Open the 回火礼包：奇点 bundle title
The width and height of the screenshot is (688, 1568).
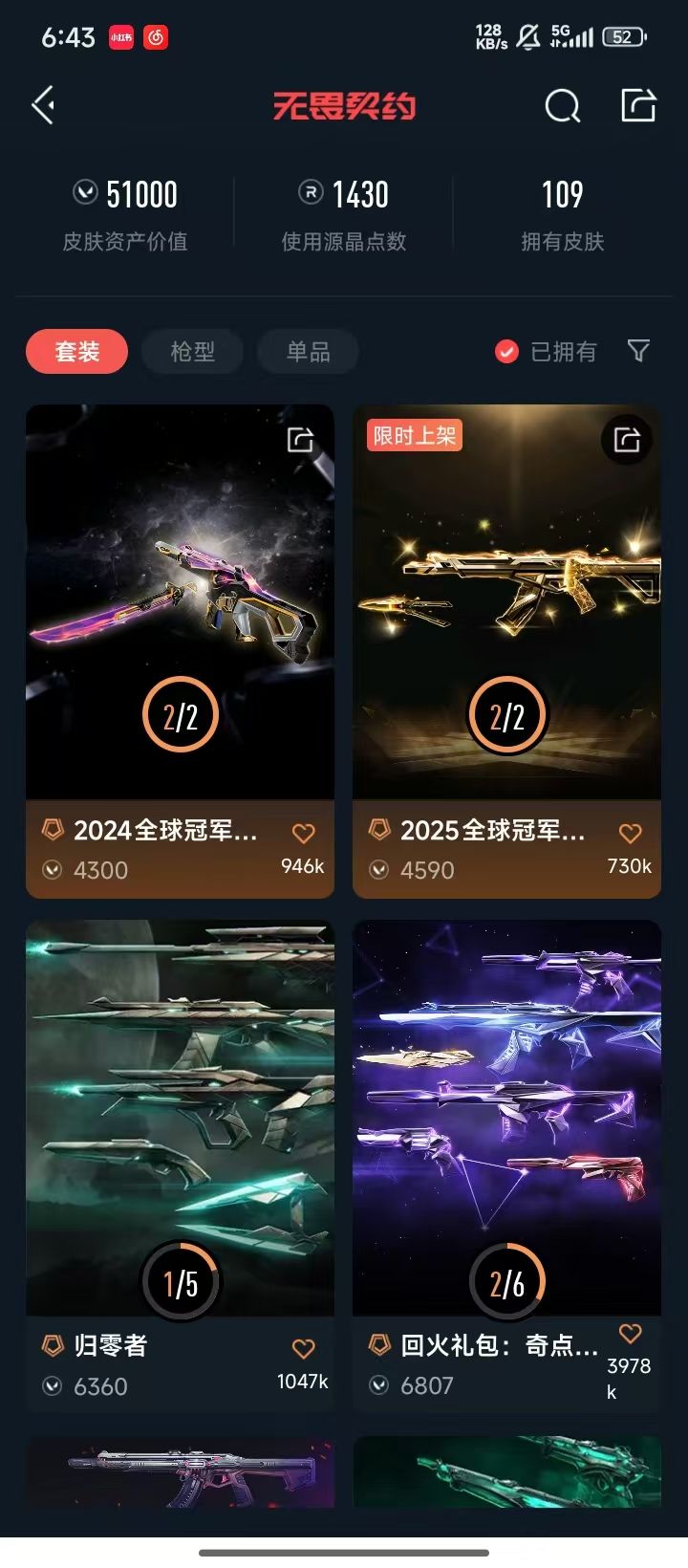coord(499,1345)
